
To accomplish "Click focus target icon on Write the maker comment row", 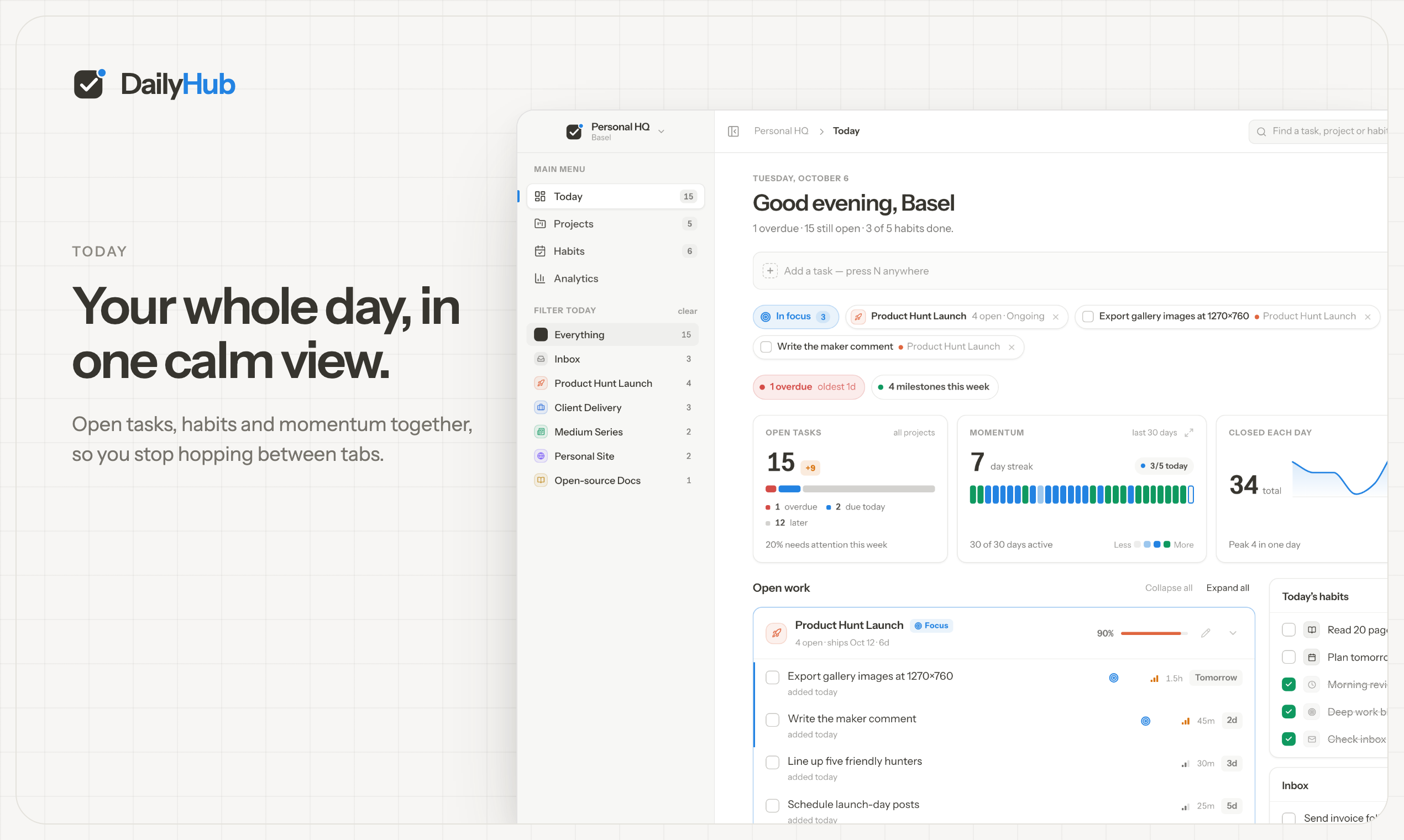I will [x=1145, y=721].
